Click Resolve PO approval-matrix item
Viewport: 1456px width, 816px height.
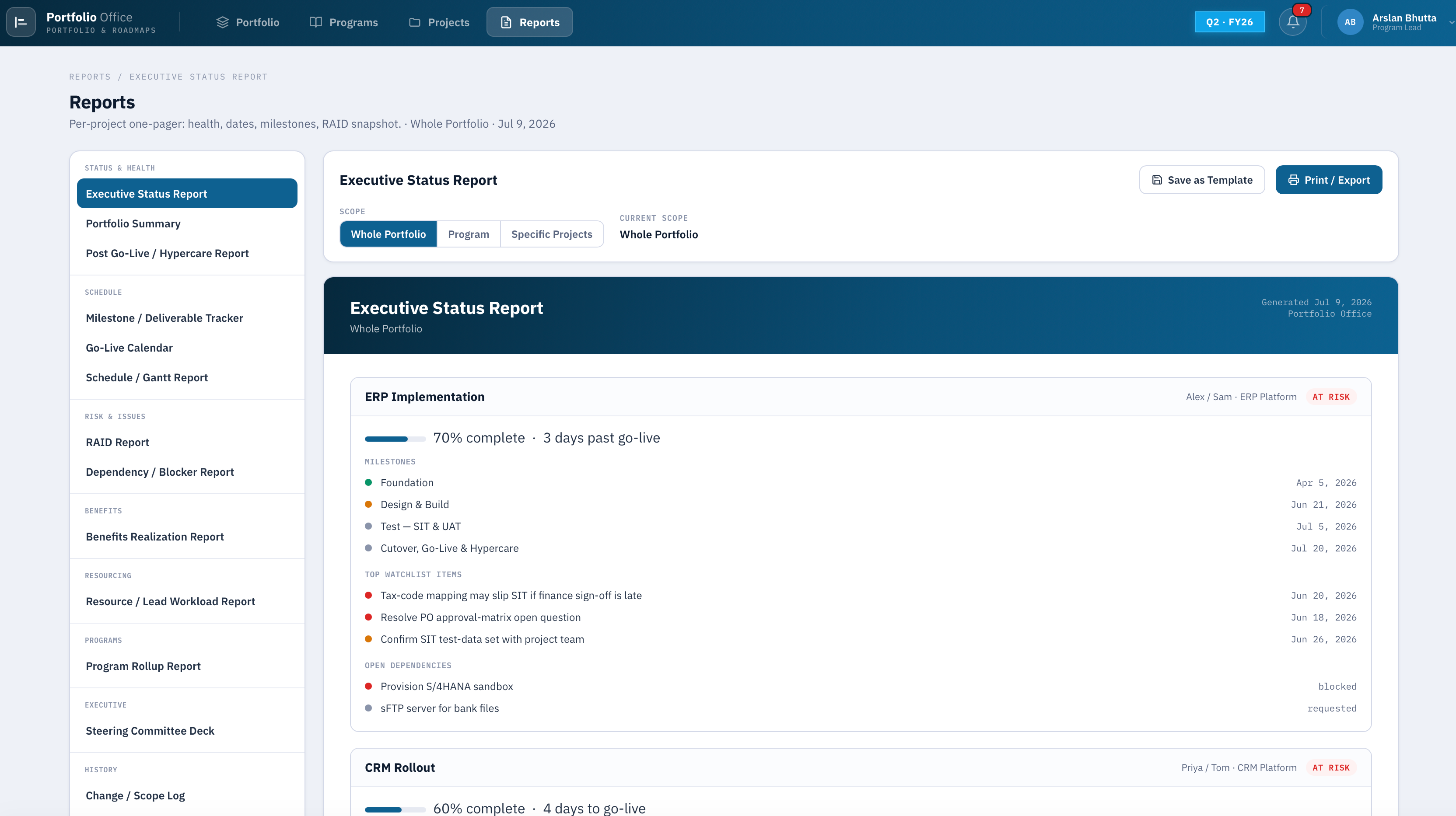coord(860,617)
